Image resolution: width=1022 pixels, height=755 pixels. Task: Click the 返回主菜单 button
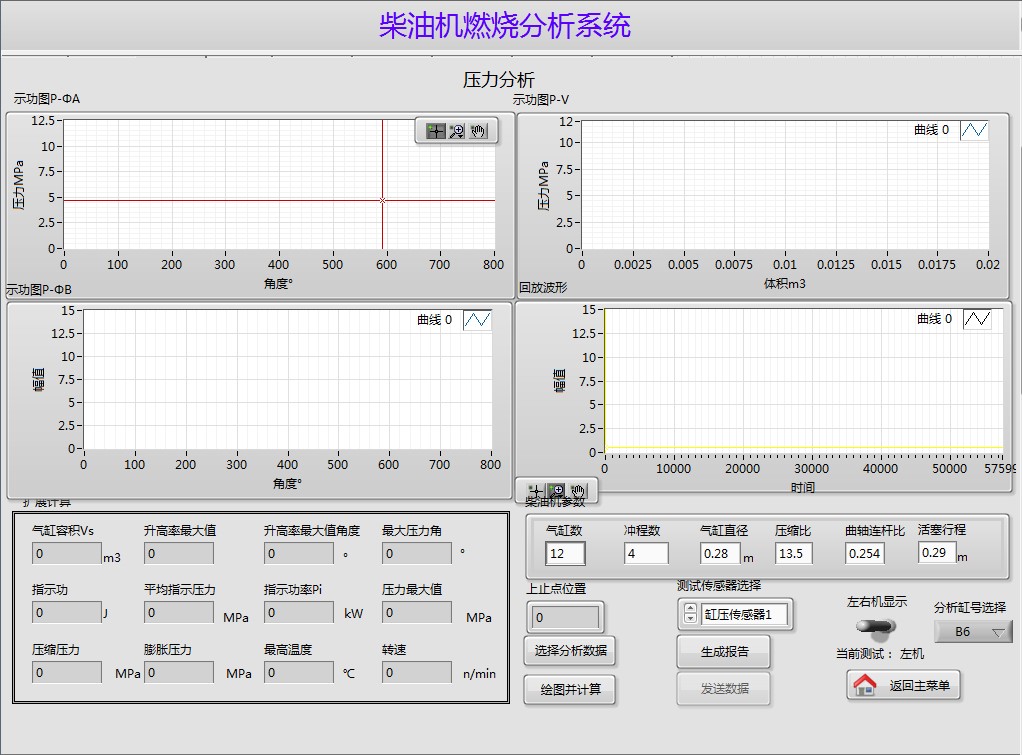point(903,685)
